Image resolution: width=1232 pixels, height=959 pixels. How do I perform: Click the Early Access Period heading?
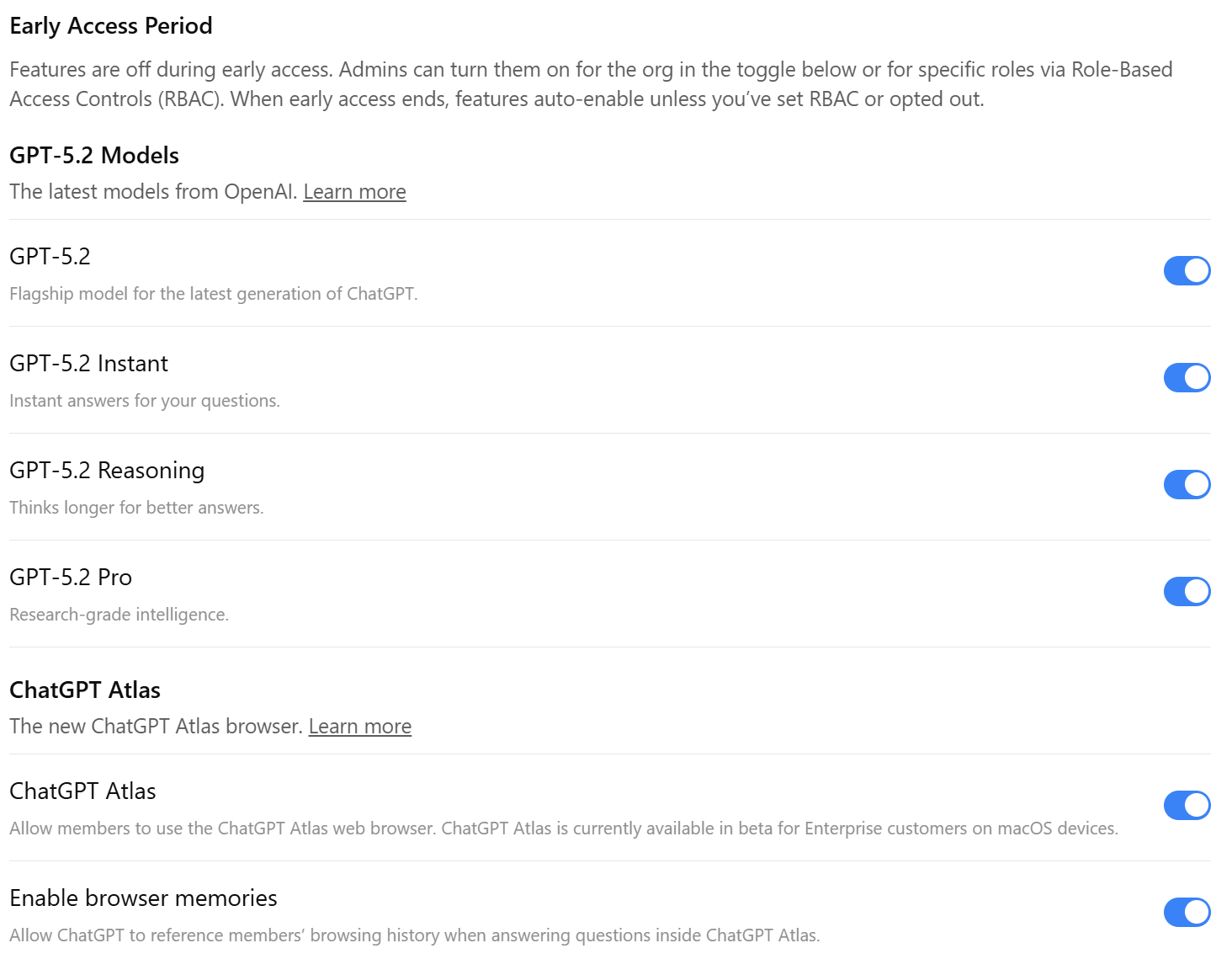[x=110, y=26]
